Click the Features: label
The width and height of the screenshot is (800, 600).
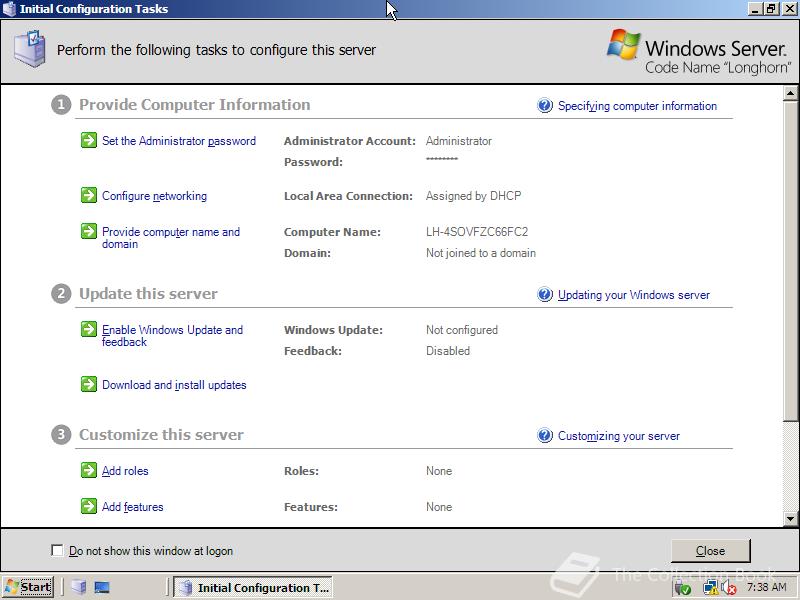[x=311, y=507]
